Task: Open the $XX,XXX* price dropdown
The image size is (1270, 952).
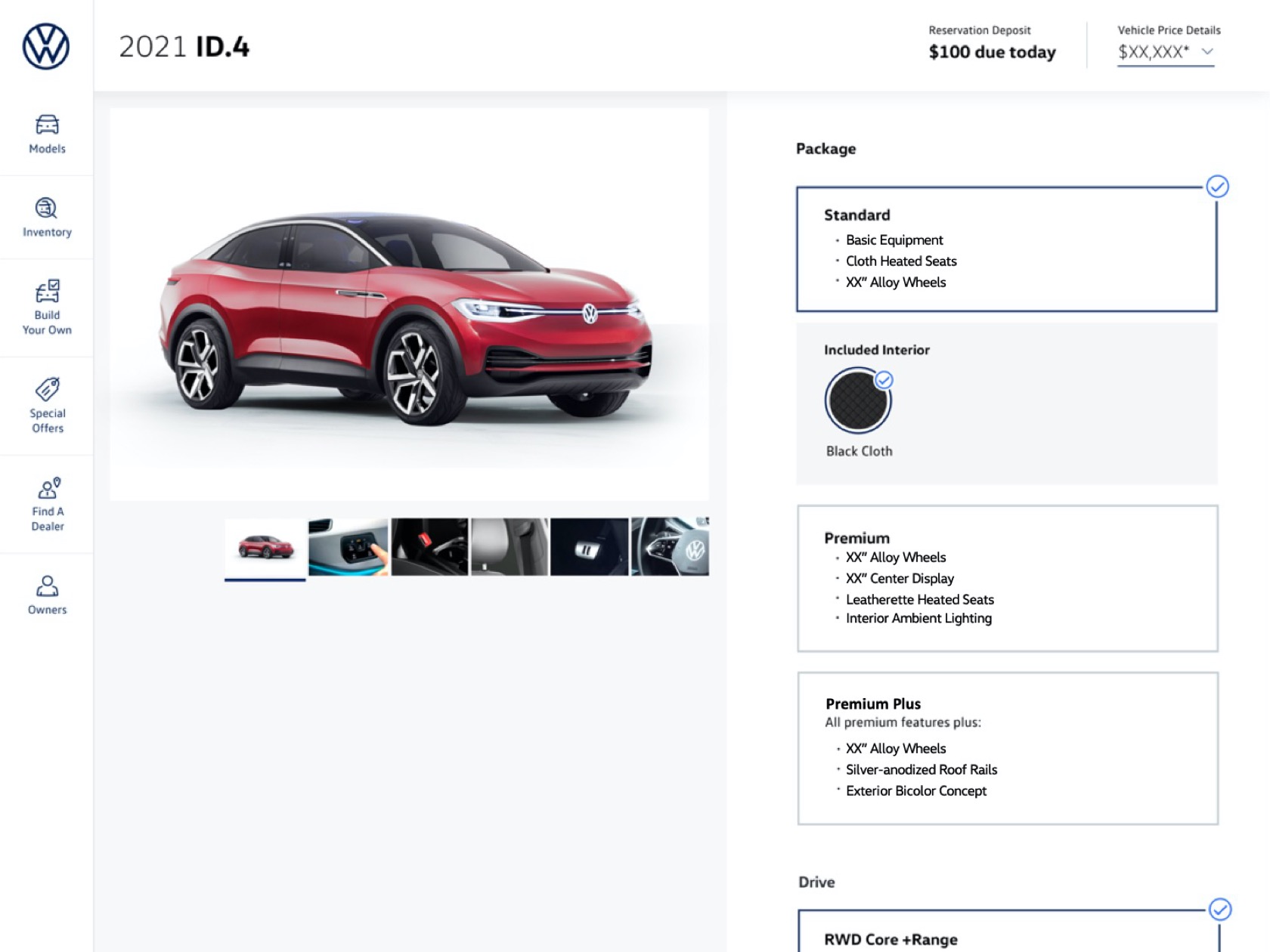Action: 1166,52
